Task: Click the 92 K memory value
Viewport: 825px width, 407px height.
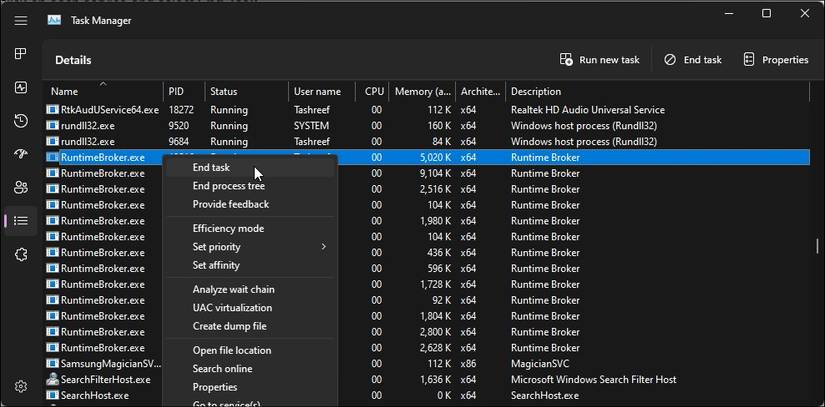Action: click(441, 300)
